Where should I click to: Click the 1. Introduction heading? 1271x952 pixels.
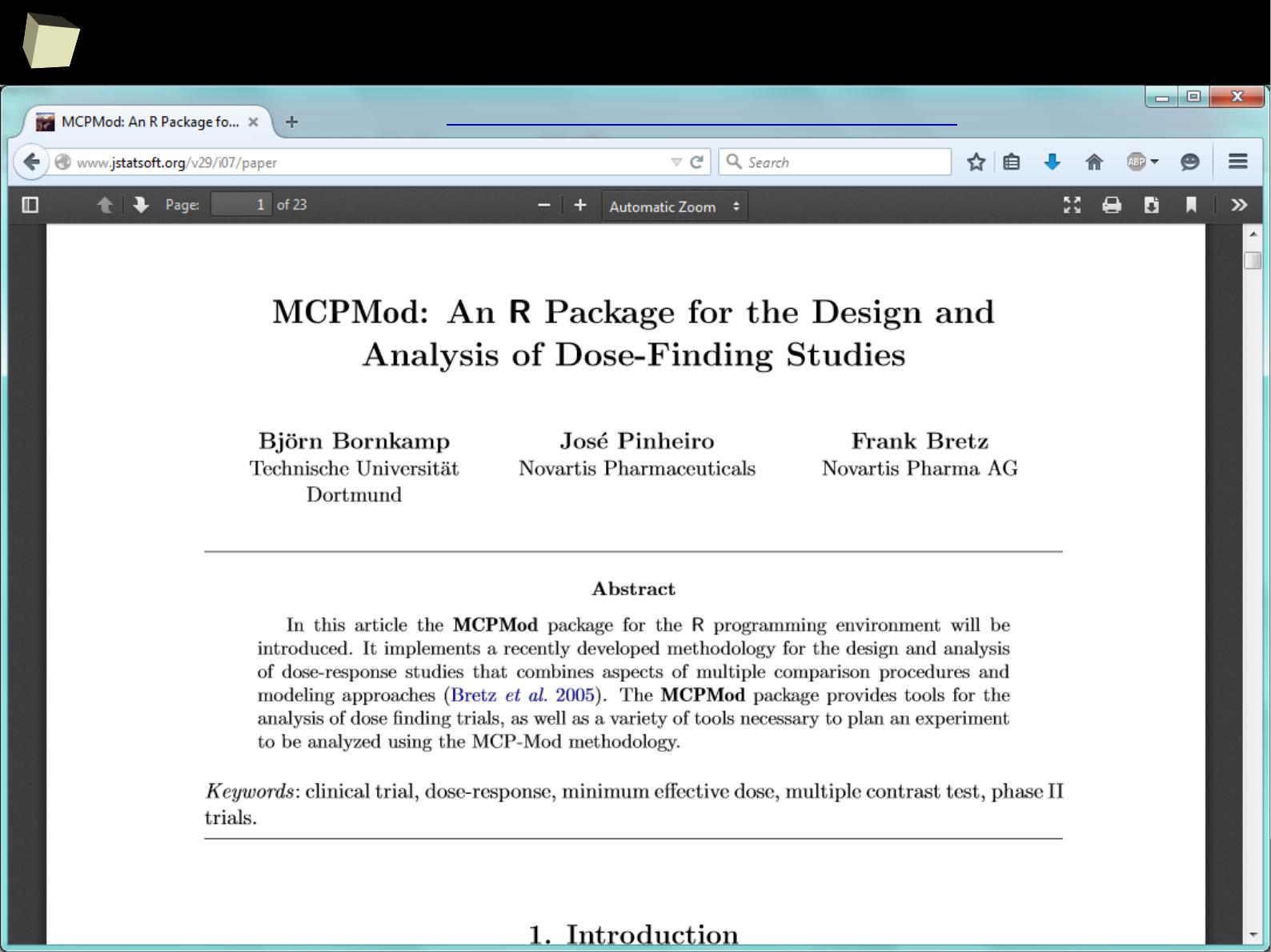[633, 934]
